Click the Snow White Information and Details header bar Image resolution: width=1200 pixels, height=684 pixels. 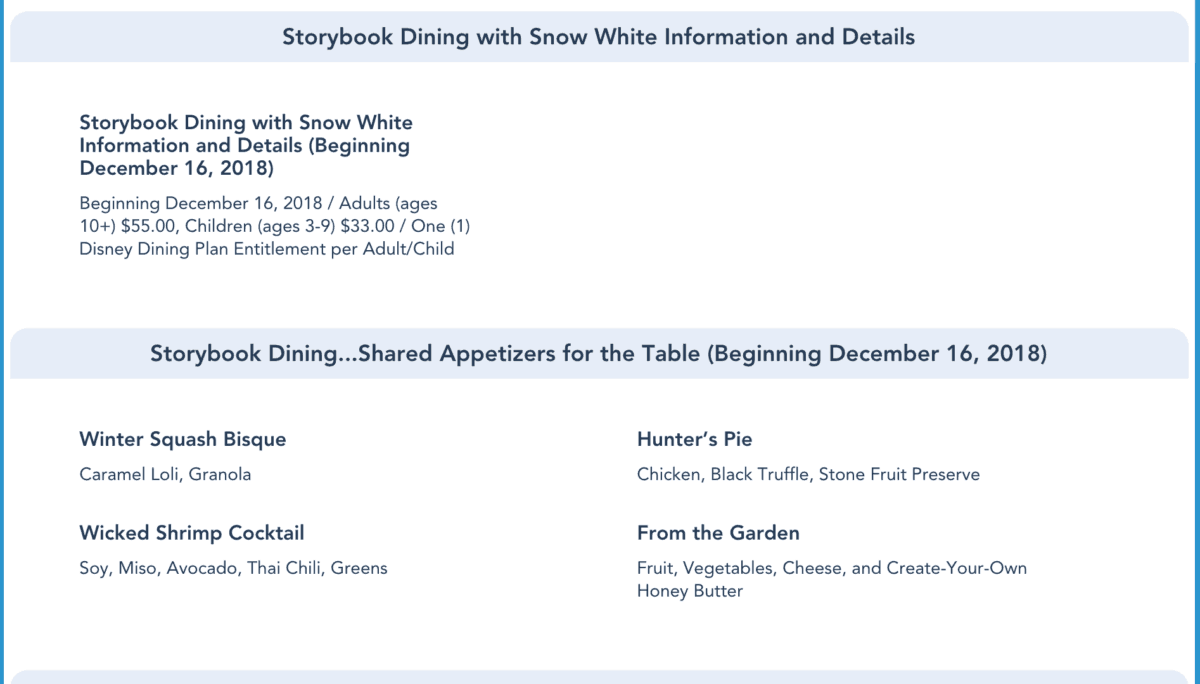coord(598,38)
